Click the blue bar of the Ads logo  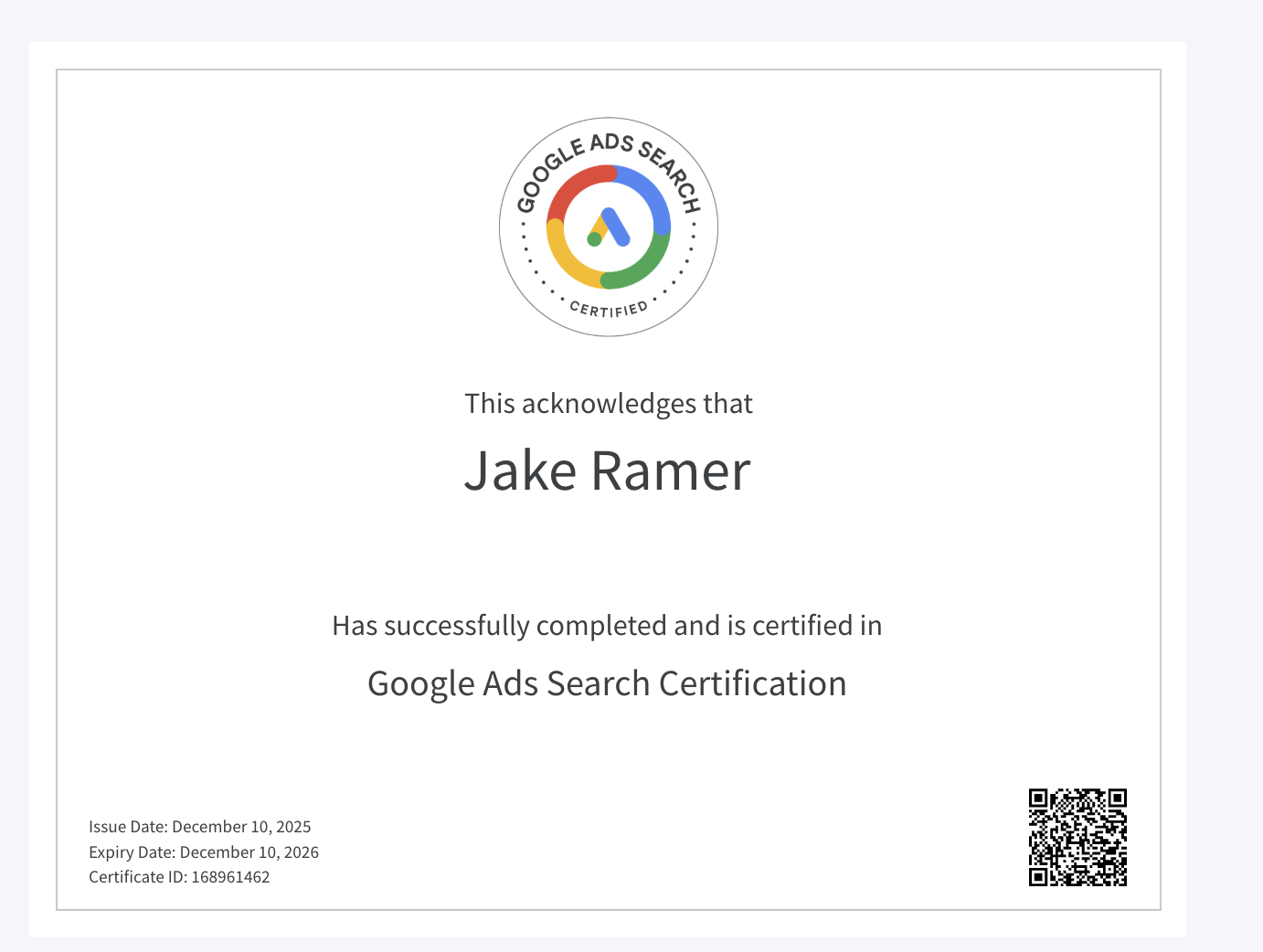point(616,227)
